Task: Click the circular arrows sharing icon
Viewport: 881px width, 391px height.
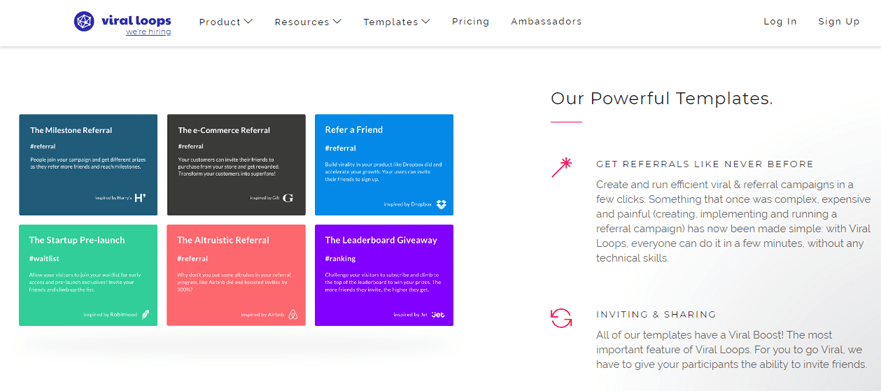Action: pyautogui.click(x=561, y=317)
